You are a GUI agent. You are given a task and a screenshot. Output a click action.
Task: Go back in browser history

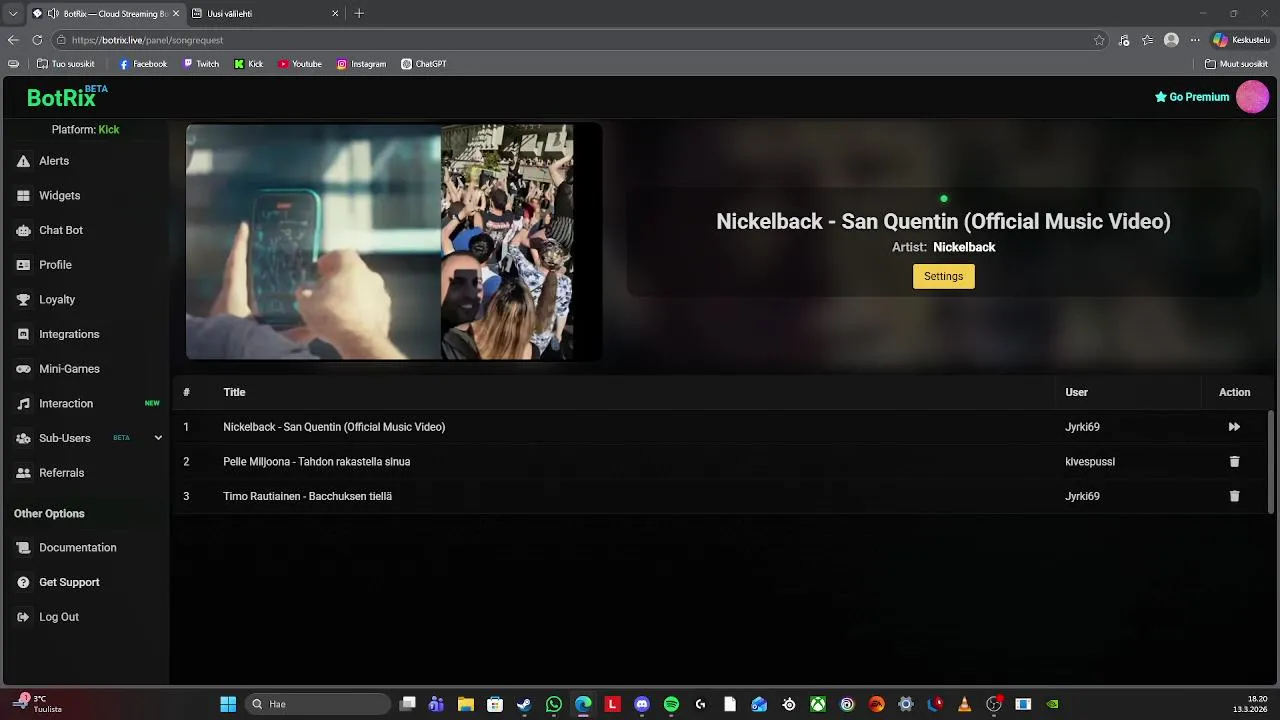coord(13,40)
